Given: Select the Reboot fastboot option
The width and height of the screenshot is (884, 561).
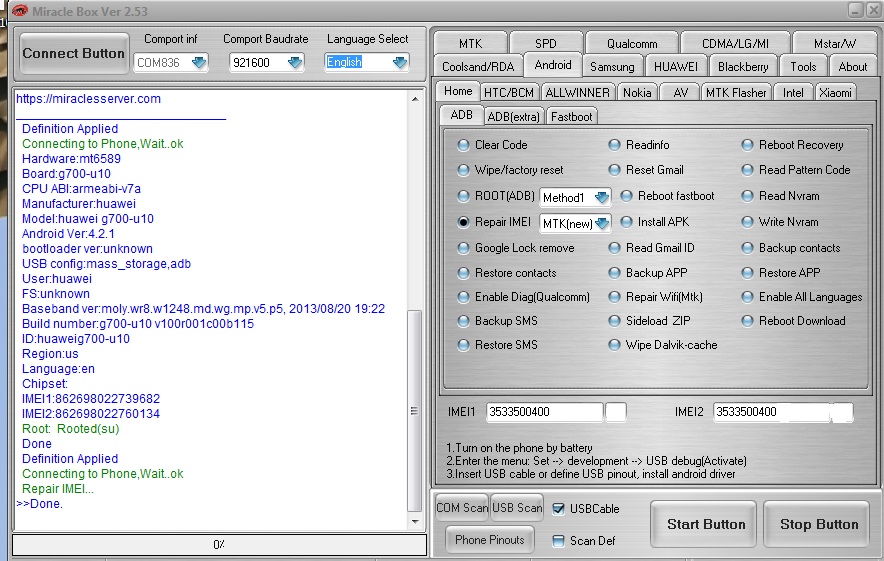Looking at the screenshot, I should click(x=626, y=196).
